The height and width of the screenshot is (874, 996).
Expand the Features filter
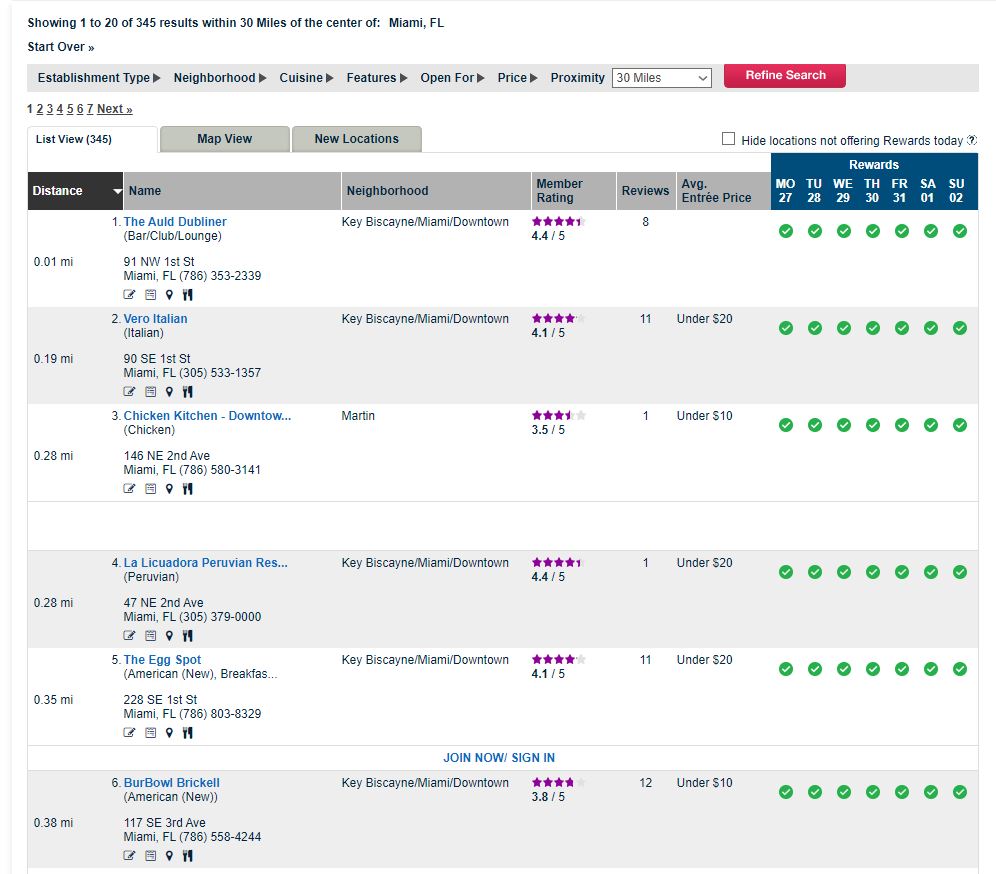[x=377, y=77]
